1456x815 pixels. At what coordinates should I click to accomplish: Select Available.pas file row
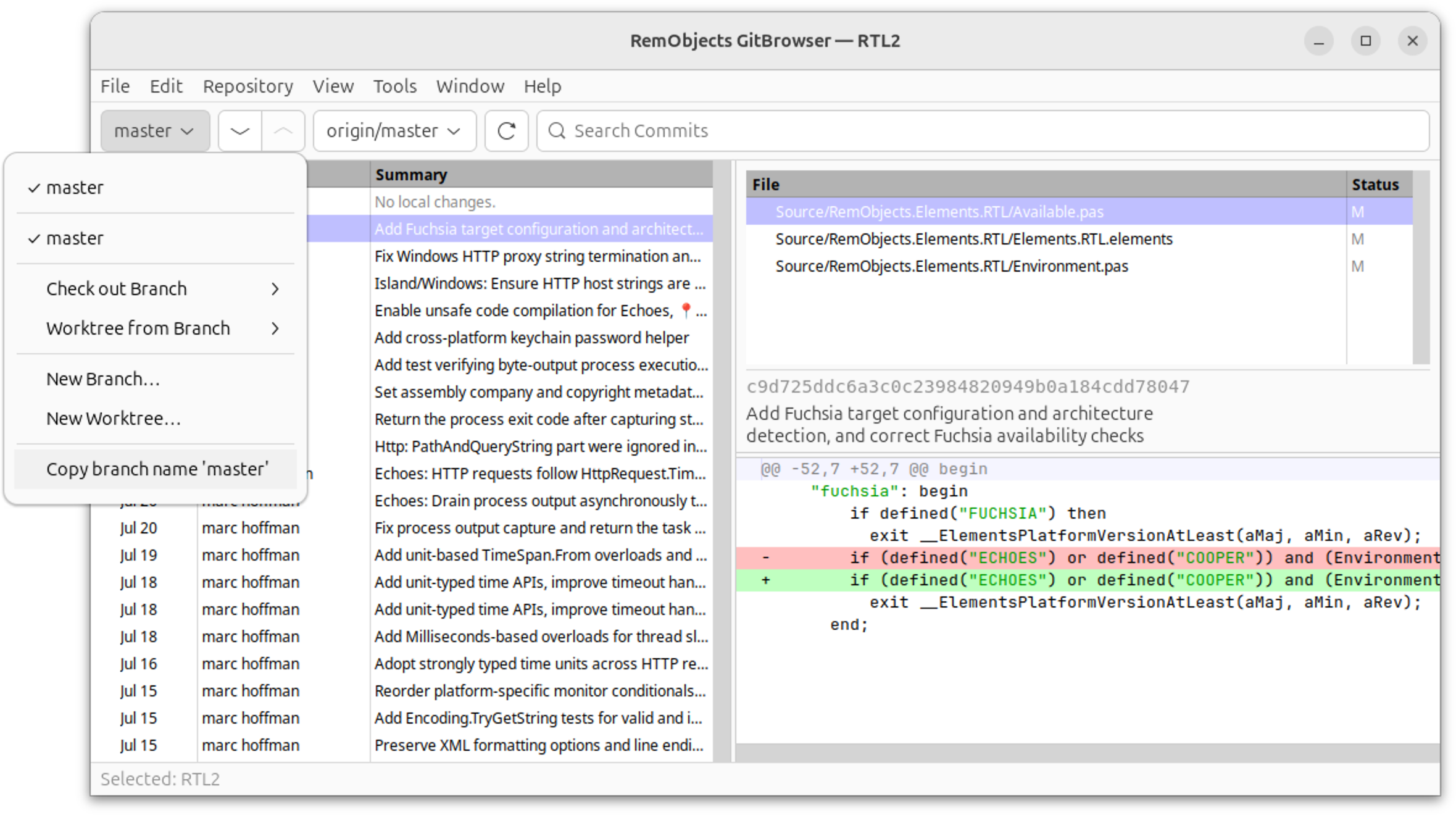[1079, 212]
